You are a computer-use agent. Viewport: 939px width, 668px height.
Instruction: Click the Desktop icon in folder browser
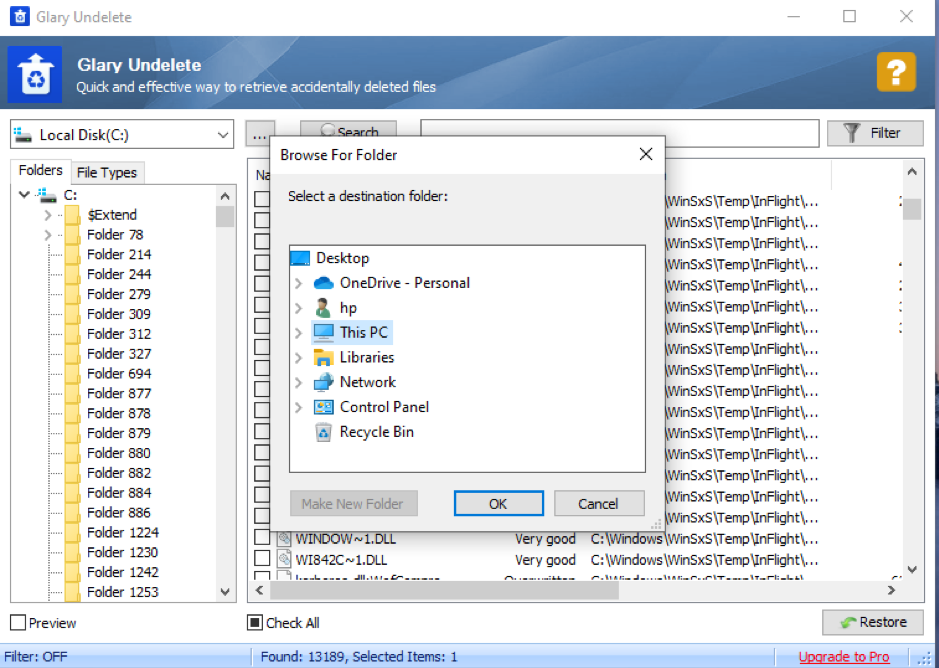[300, 258]
